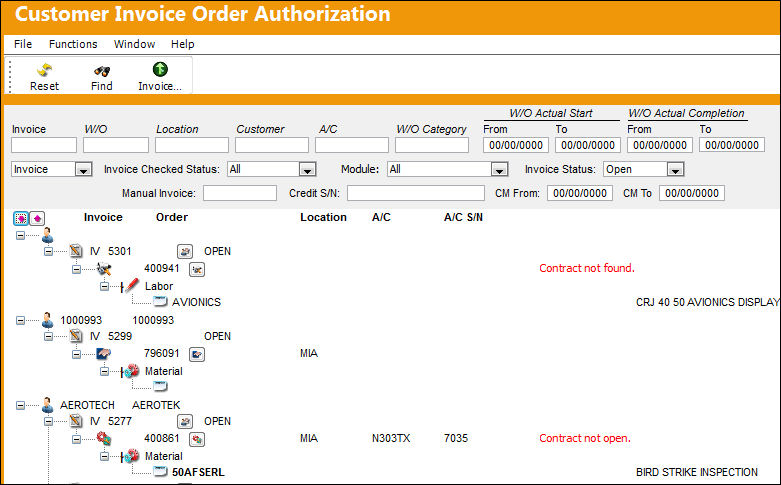The image size is (781, 485).
Task: Click the Material gear icon under order 400861
Action: pos(131,456)
